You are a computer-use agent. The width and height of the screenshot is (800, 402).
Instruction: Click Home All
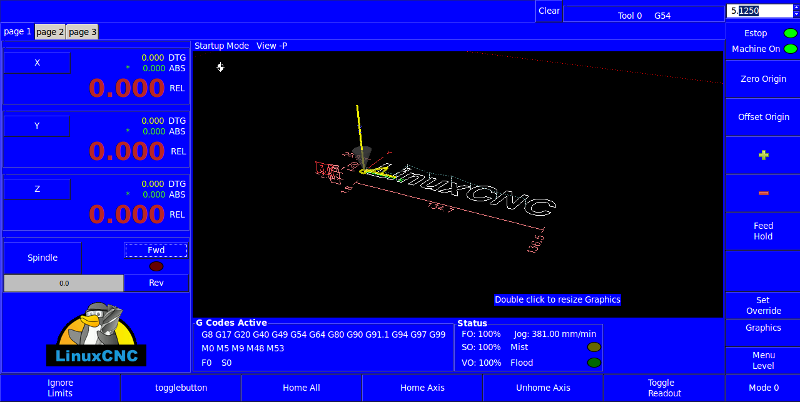click(x=302, y=388)
